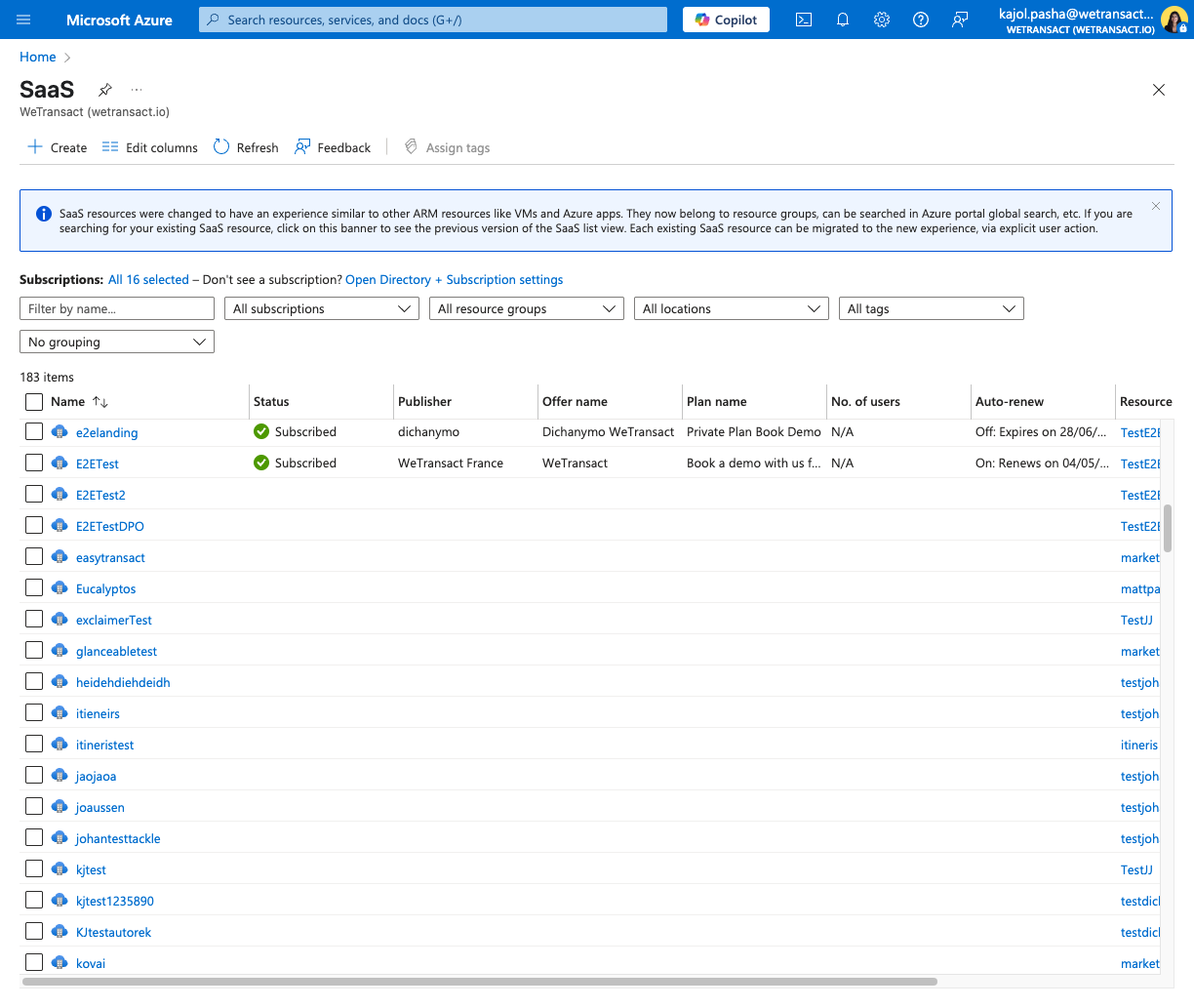The height and width of the screenshot is (1008, 1194).
Task: Check the box for e2elanding
Action: coord(34,431)
